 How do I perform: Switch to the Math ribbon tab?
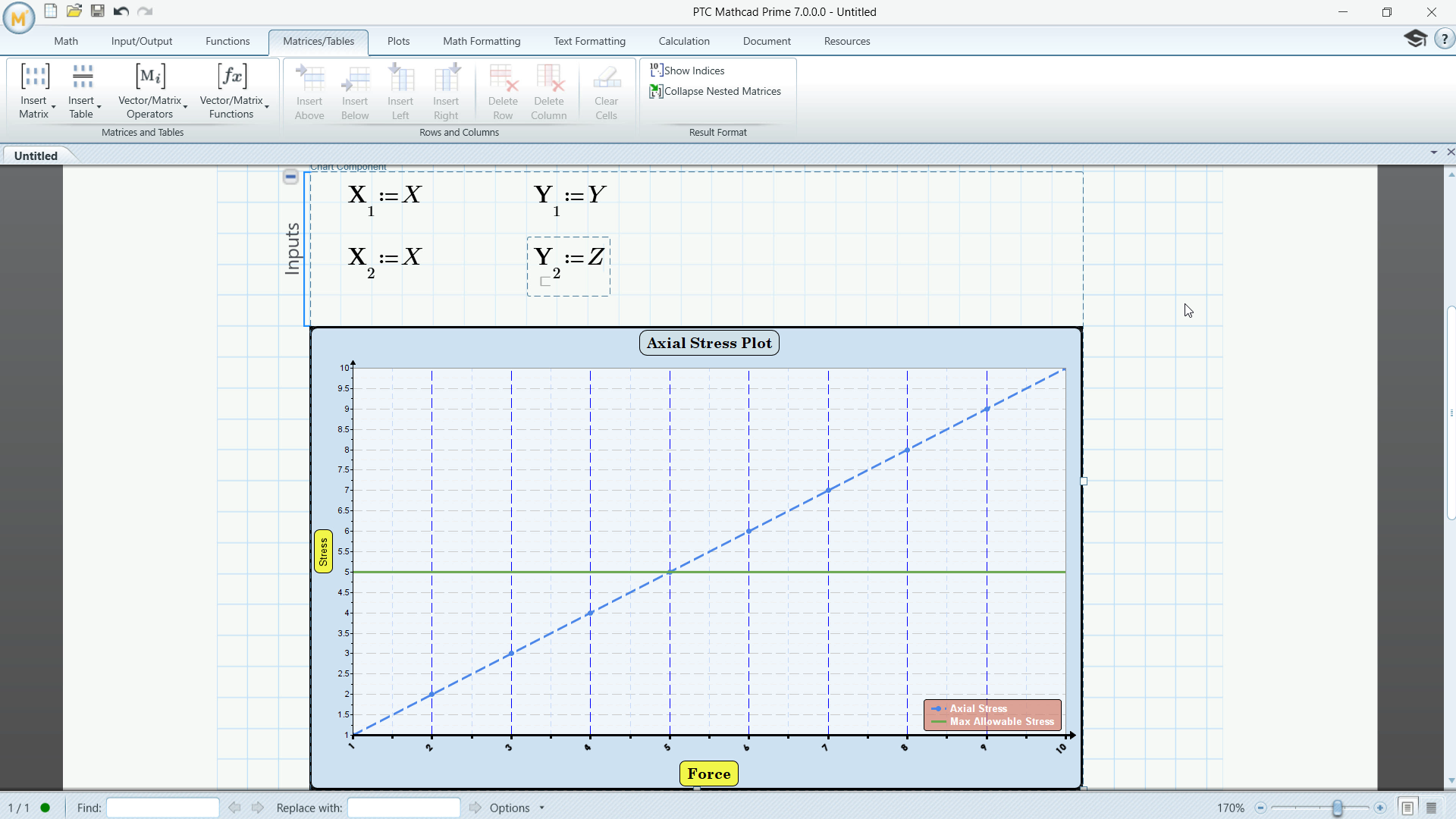66,41
